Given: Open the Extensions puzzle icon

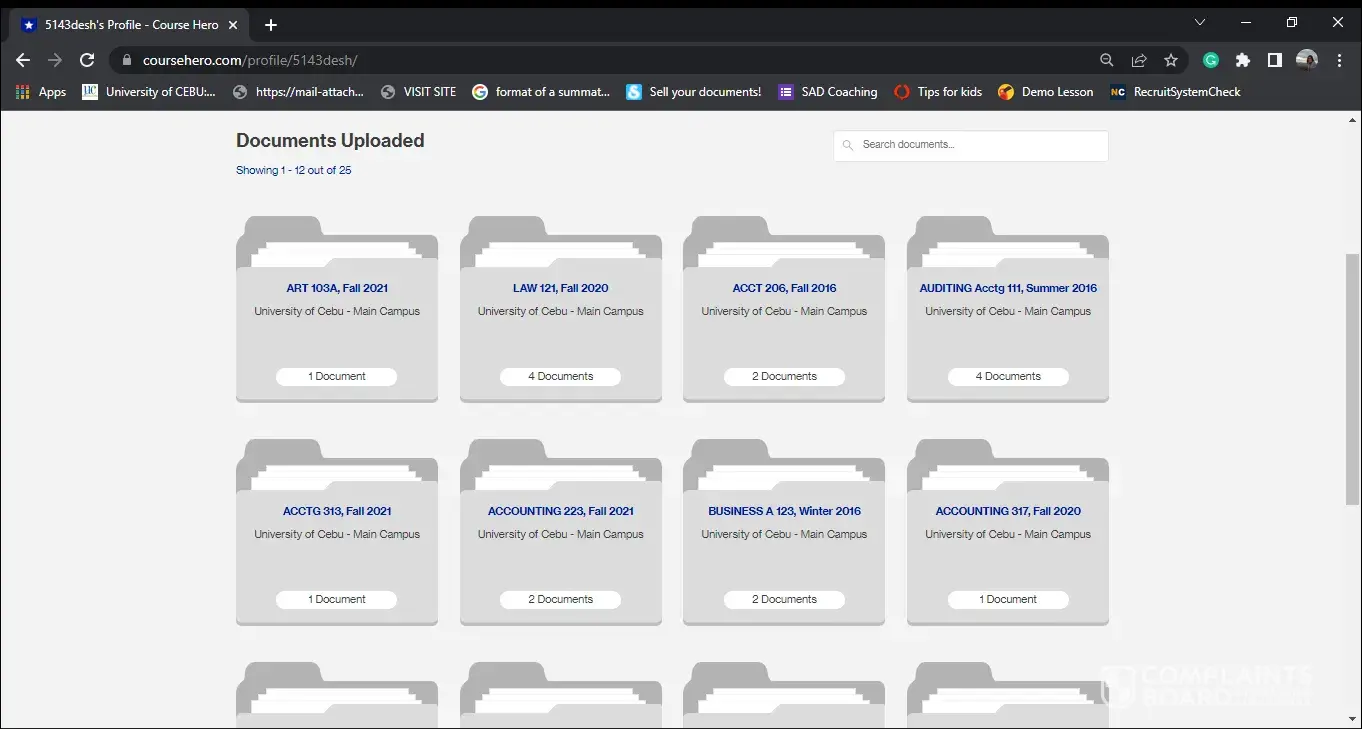Looking at the screenshot, I should click(1242, 60).
